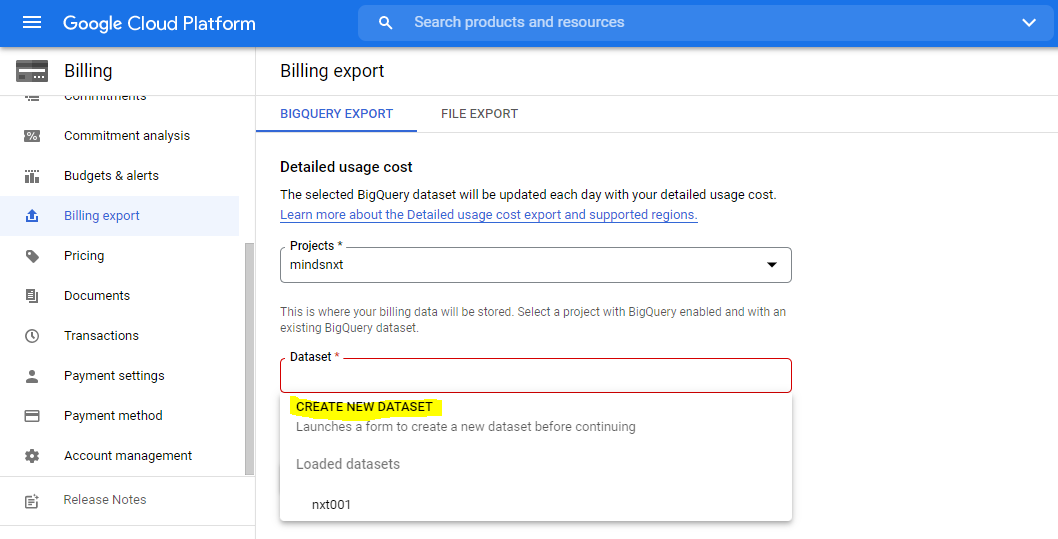Click the Pricing tag icon
The image size is (1058, 539).
32,256
